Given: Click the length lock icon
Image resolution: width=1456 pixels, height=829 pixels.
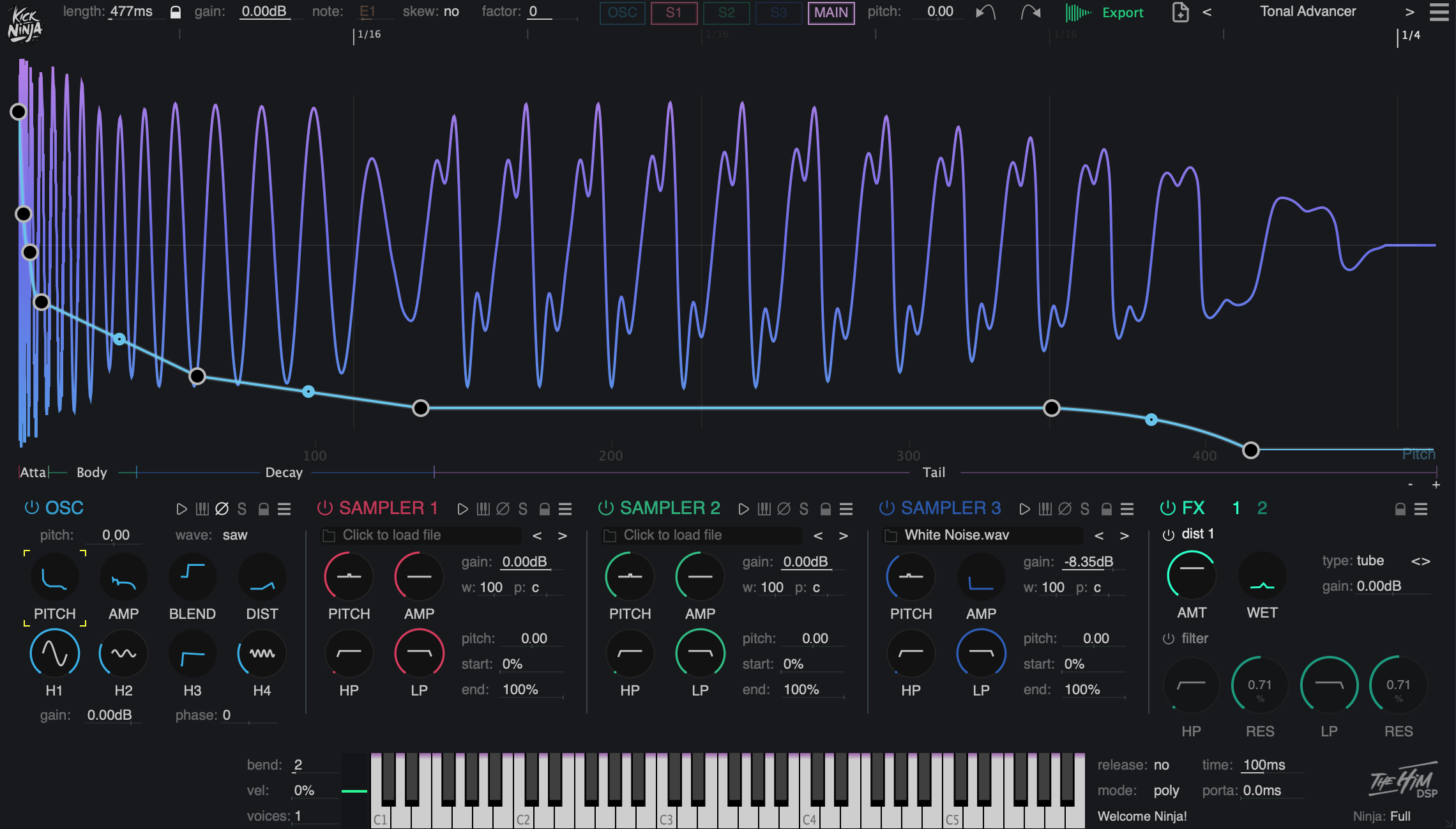Looking at the screenshot, I should 176,12.
